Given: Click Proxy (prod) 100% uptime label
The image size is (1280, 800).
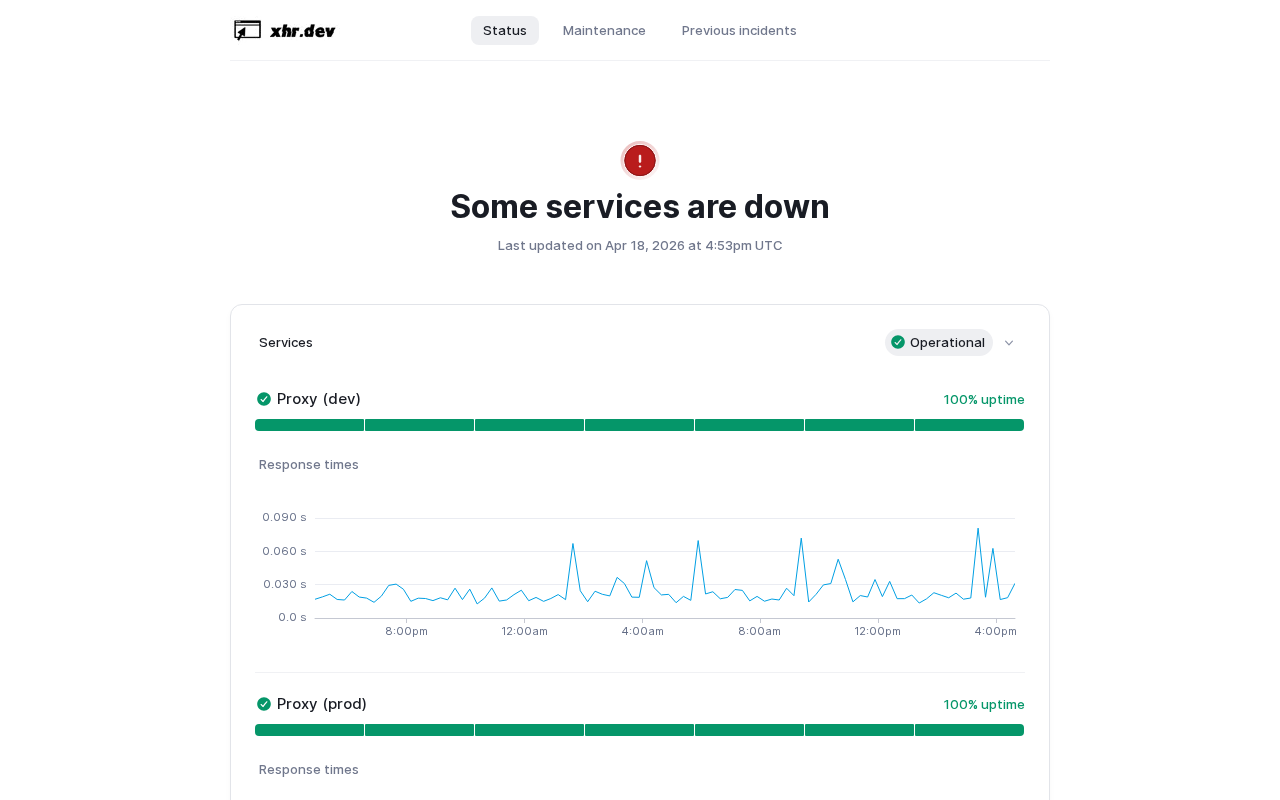Looking at the screenshot, I should (984, 704).
